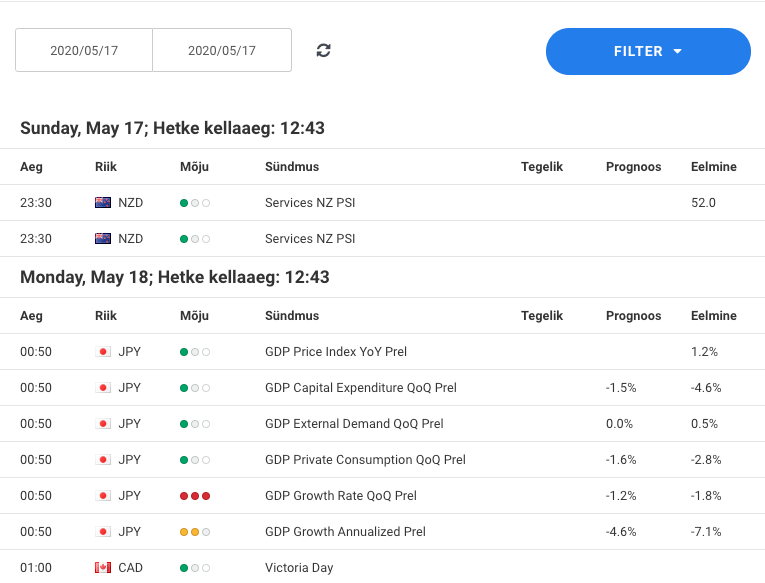Image resolution: width=765 pixels, height=583 pixels.
Task: Click the Sunday table's Tegelik column header
Action: (542, 167)
